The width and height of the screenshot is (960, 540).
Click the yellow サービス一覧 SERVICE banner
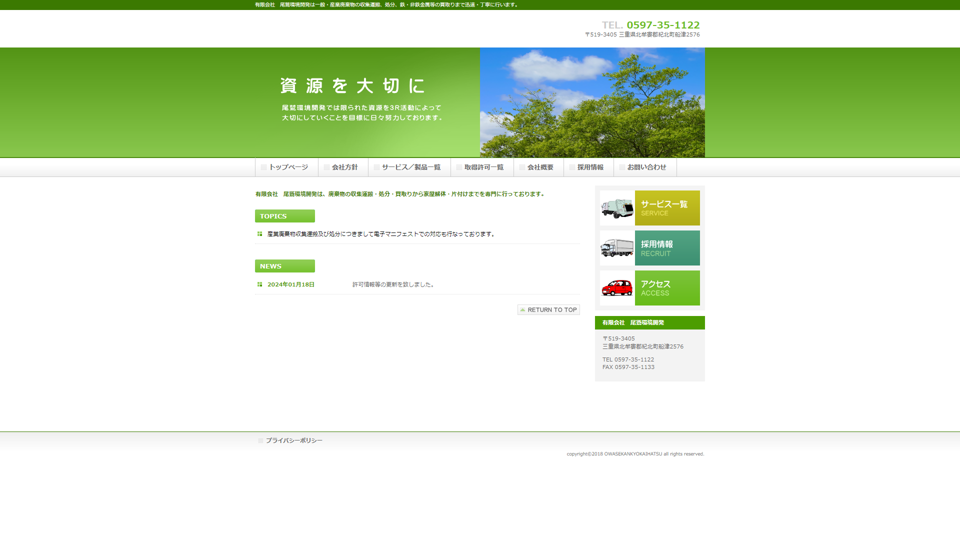[667, 208]
